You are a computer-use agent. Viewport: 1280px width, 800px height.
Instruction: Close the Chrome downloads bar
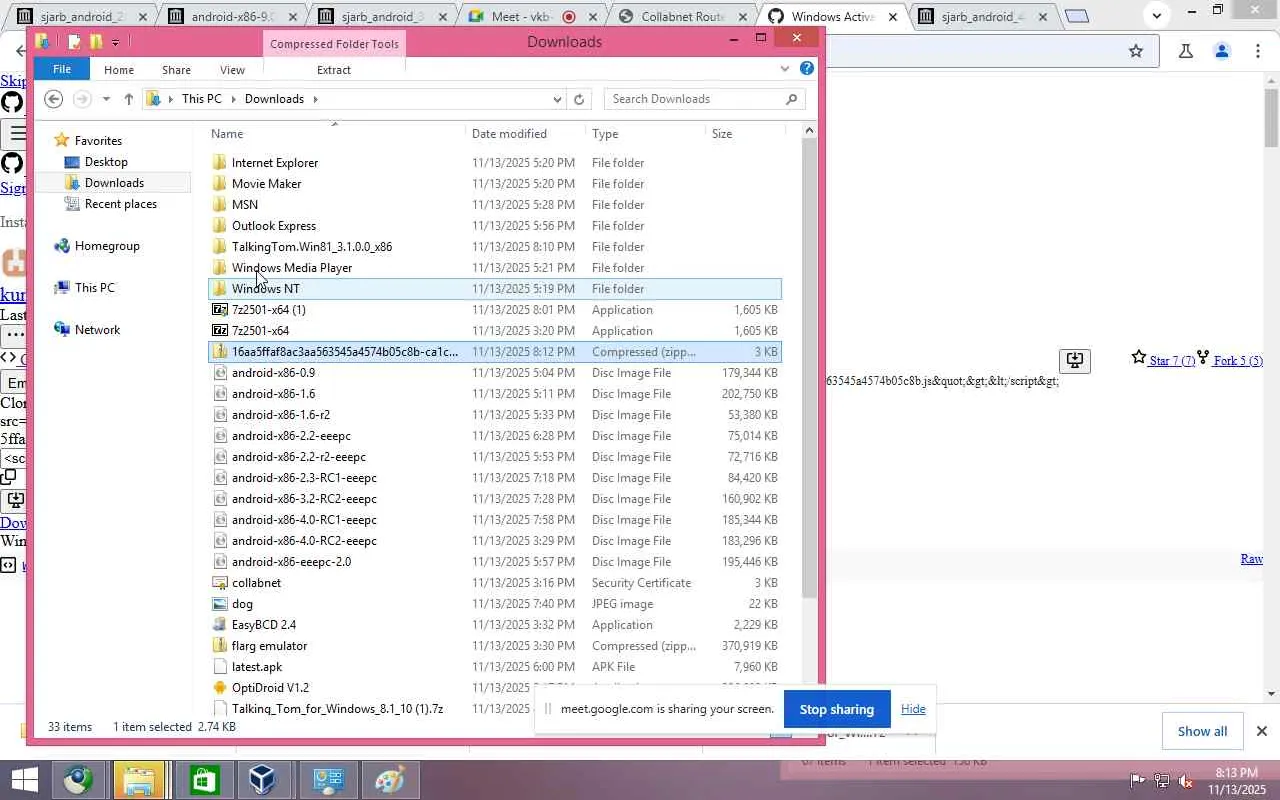tap(1262, 731)
